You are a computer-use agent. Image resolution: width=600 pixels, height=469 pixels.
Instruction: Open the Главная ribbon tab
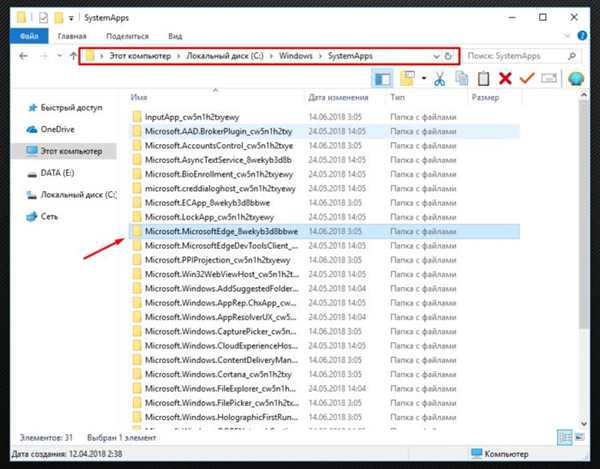click(x=72, y=36)
